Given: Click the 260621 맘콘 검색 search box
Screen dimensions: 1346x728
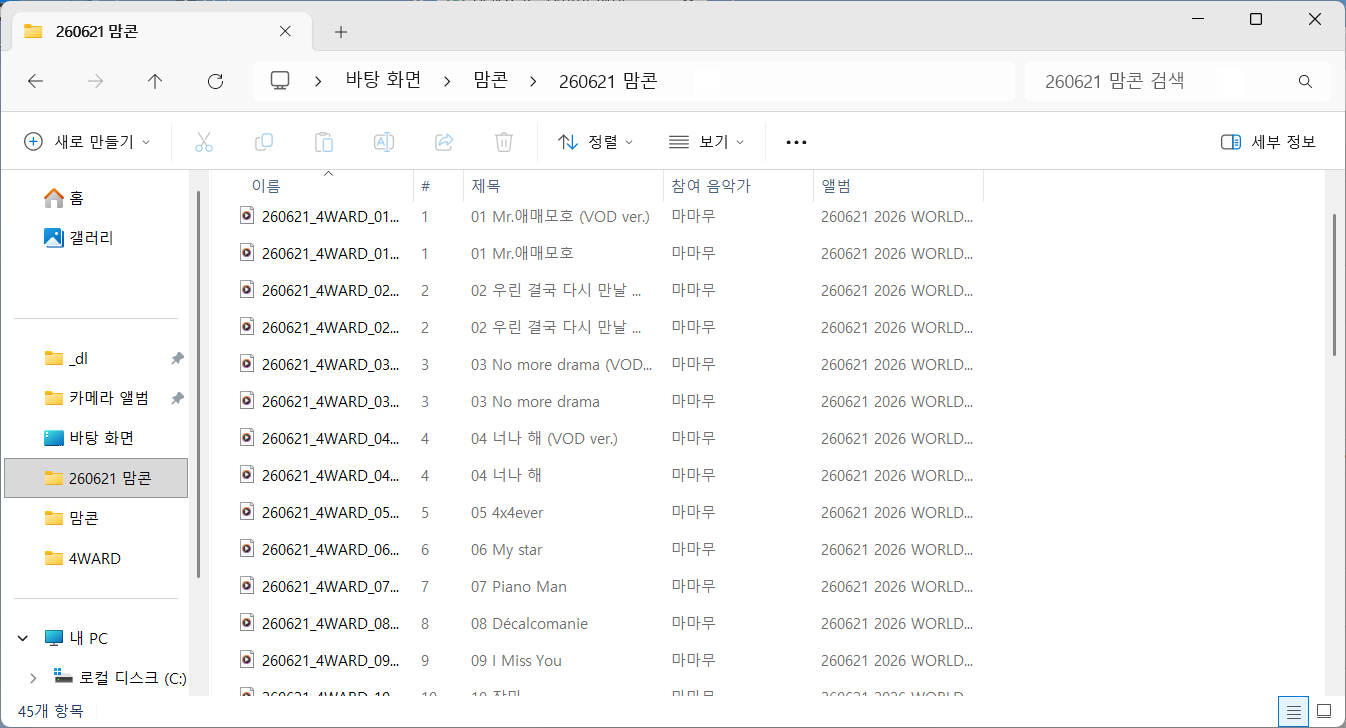Looking at the screenshot, I should coord(1178,81).
